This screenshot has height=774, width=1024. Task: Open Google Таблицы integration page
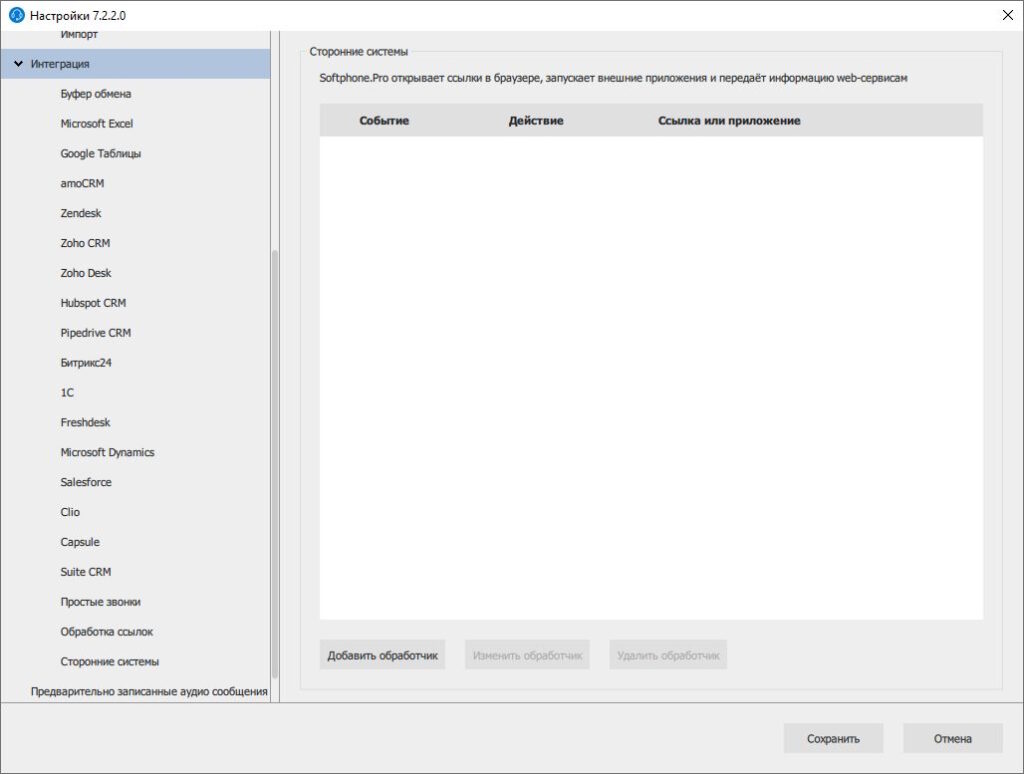point(100,154)
